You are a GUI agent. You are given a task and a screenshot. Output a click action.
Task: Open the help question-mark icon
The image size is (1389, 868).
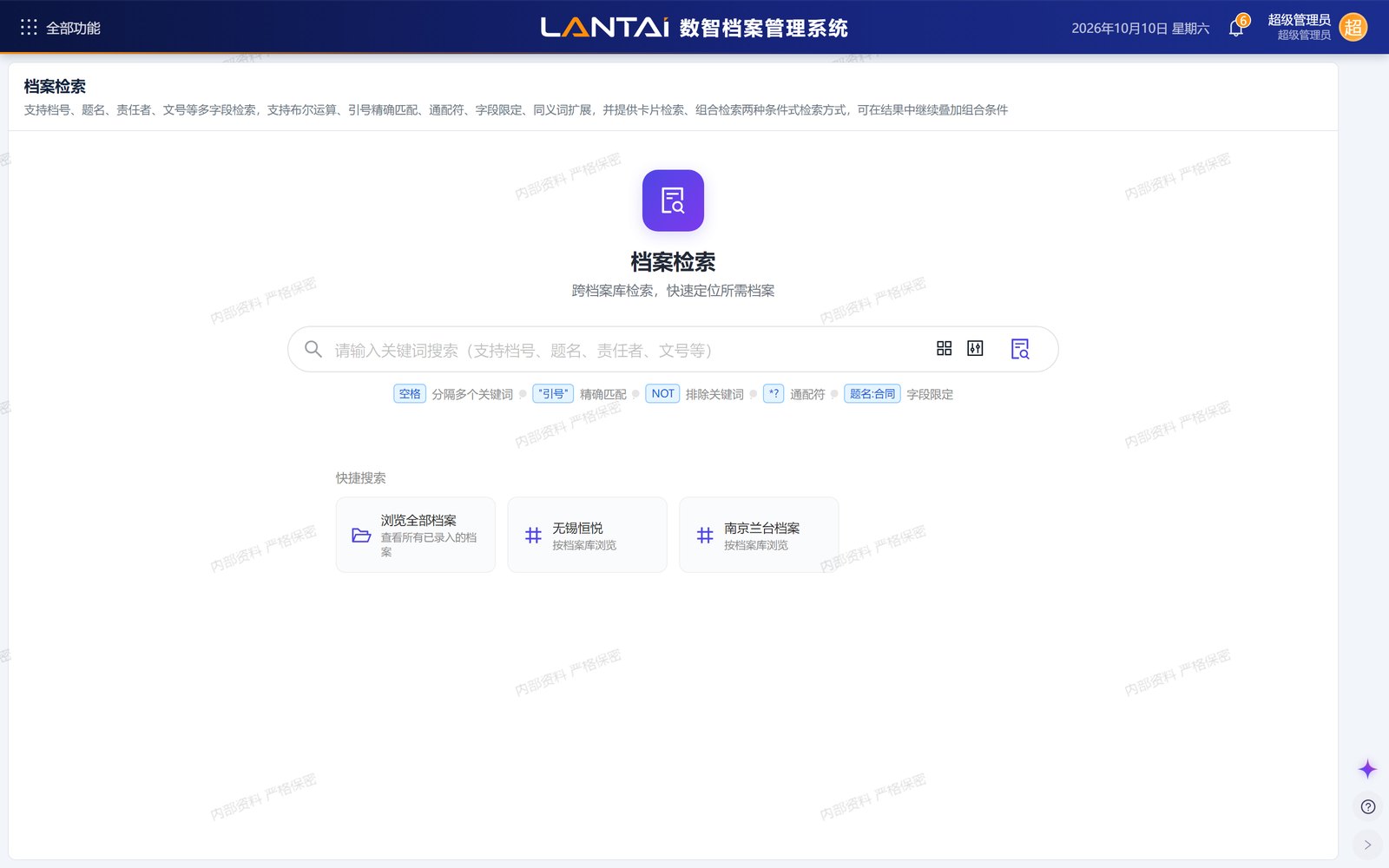(1368, 807)
